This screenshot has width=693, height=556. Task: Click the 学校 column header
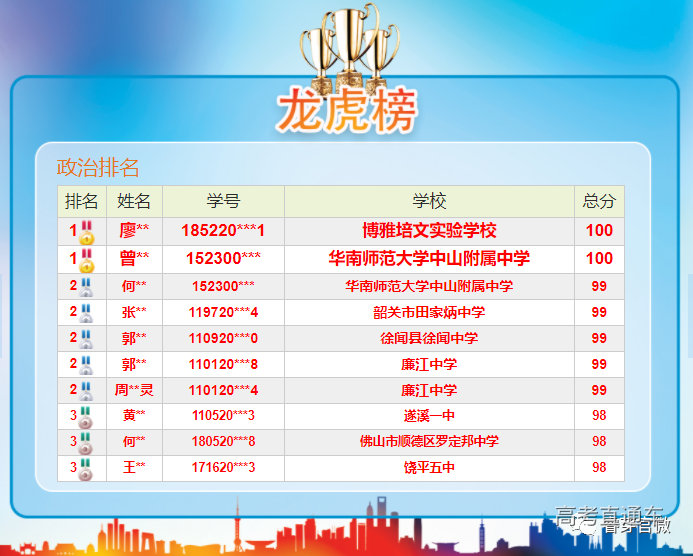click(x=429, y=201)
